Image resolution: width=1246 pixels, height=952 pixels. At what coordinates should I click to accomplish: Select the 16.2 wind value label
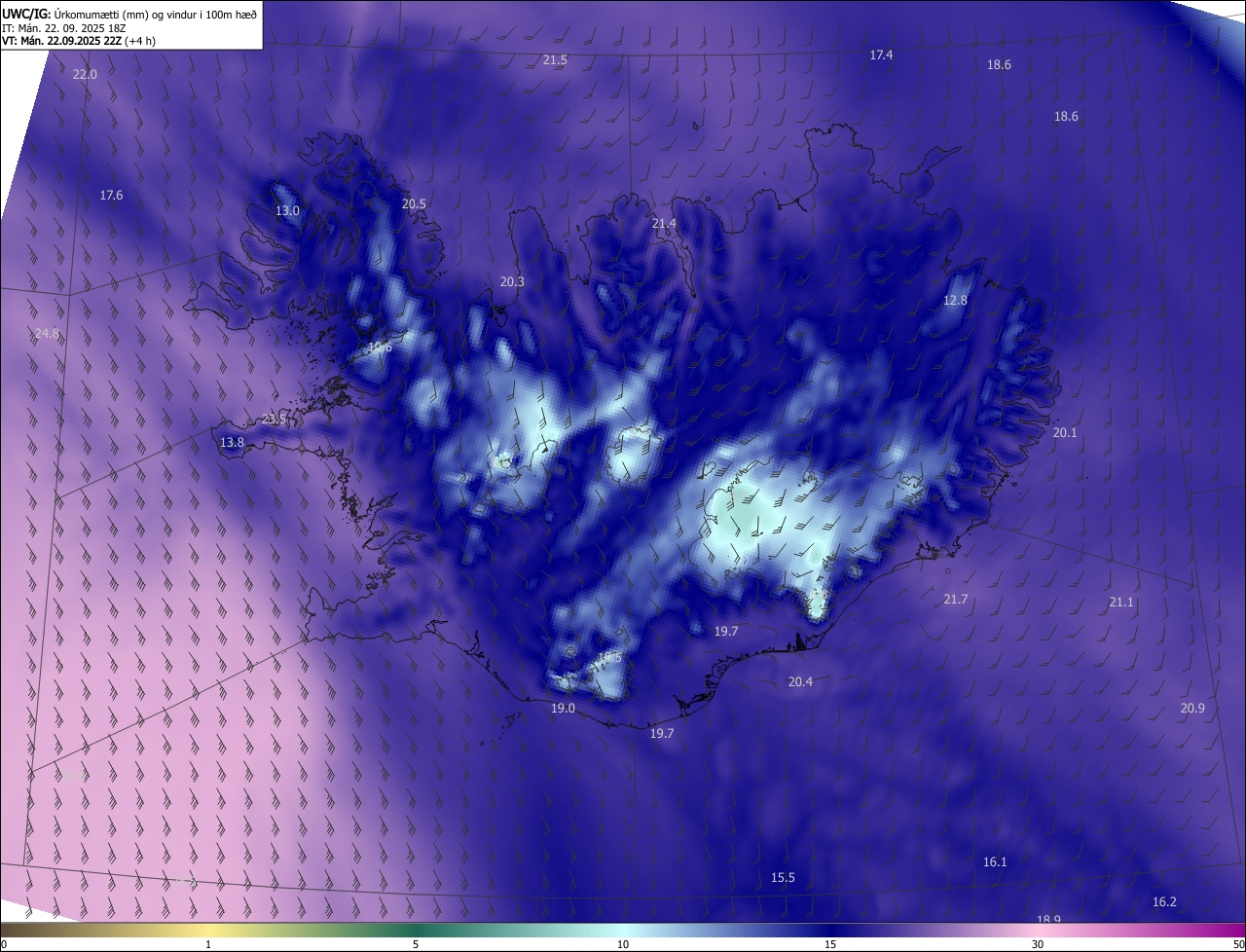point(1164,902)
